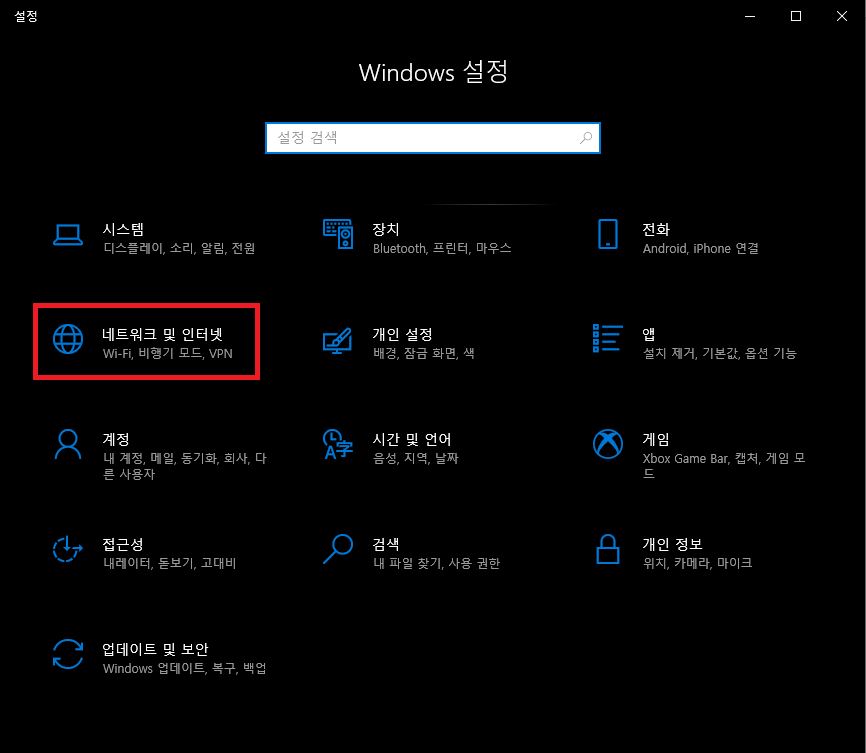Close the 설정 window
The height and width of the screenshot is (753, 866).
(x=842, y=16)
